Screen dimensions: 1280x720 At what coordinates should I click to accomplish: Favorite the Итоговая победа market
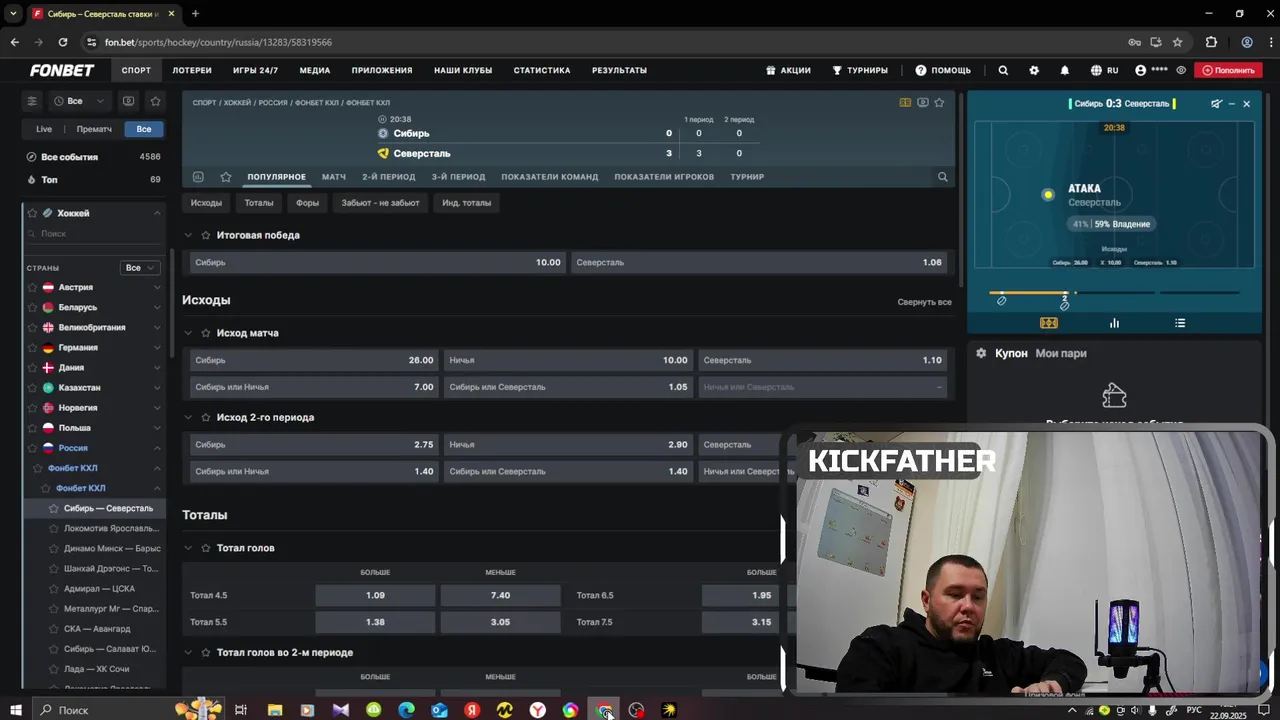coord(206,235)
